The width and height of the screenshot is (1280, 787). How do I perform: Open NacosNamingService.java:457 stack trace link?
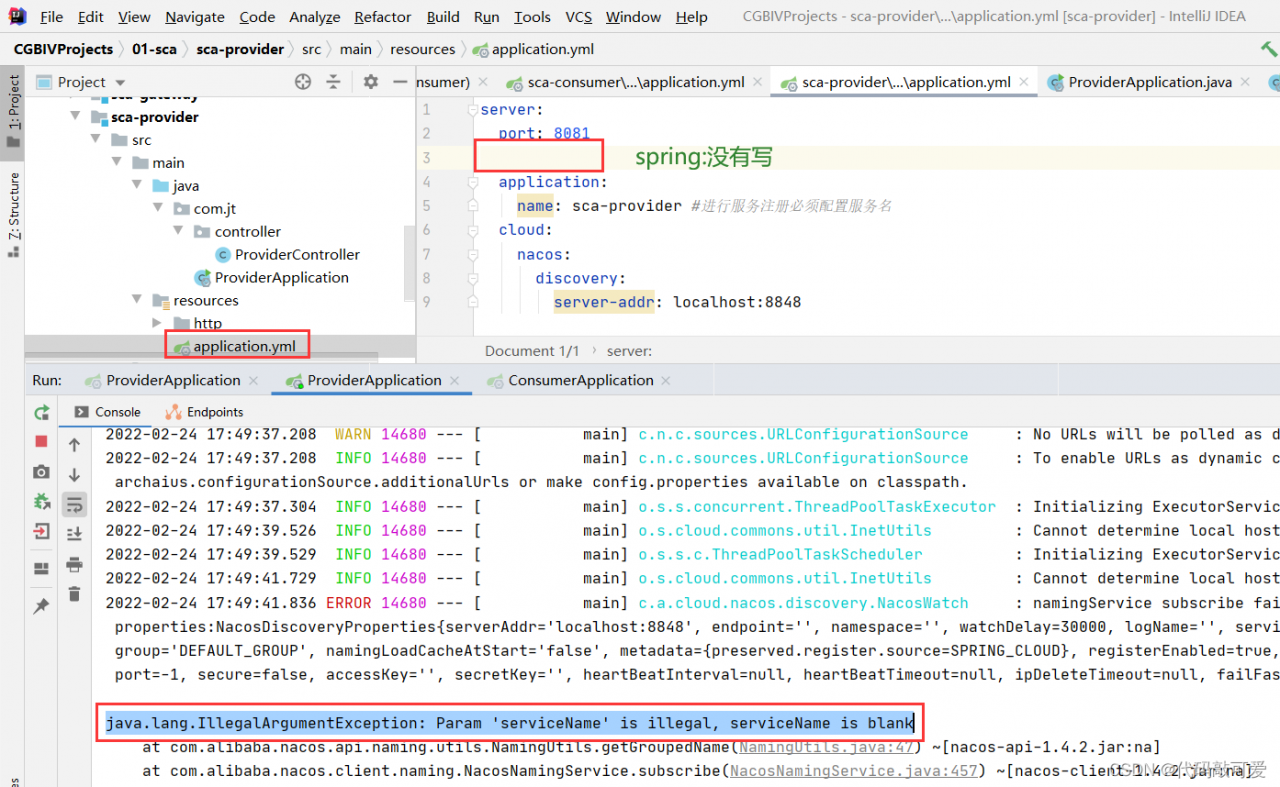[856, 770]
